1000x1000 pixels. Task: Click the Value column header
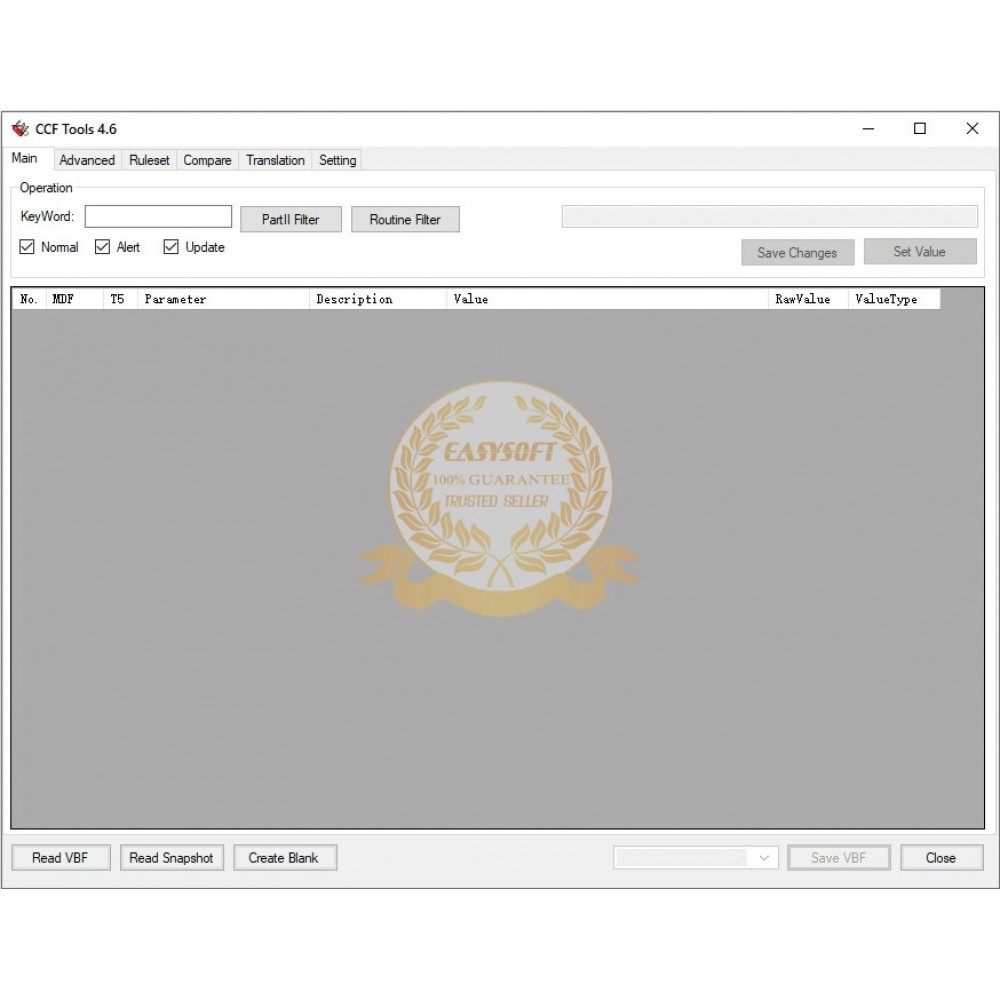coord(607,299)
